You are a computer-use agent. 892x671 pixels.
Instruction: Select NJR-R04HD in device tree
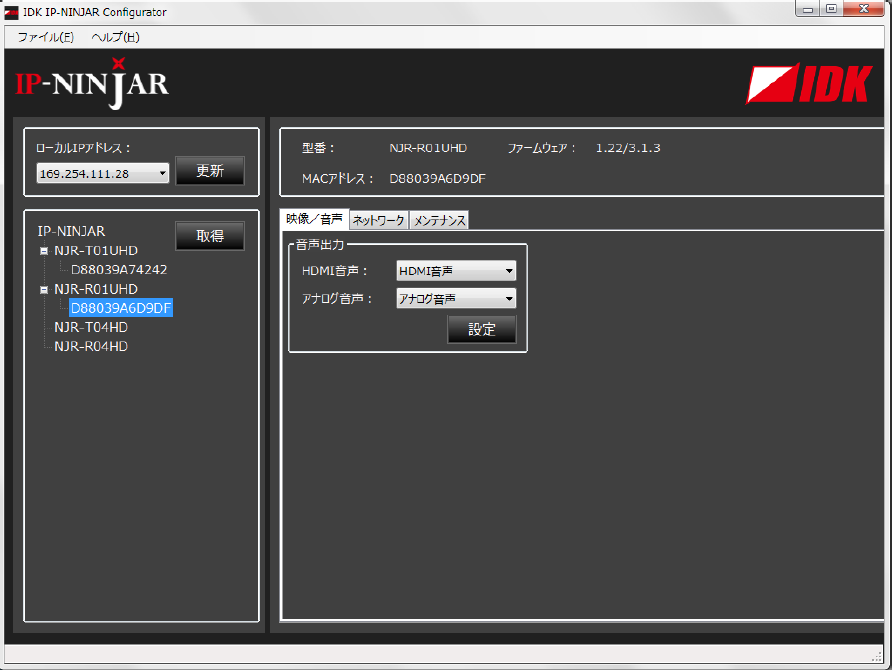(91, 346)
